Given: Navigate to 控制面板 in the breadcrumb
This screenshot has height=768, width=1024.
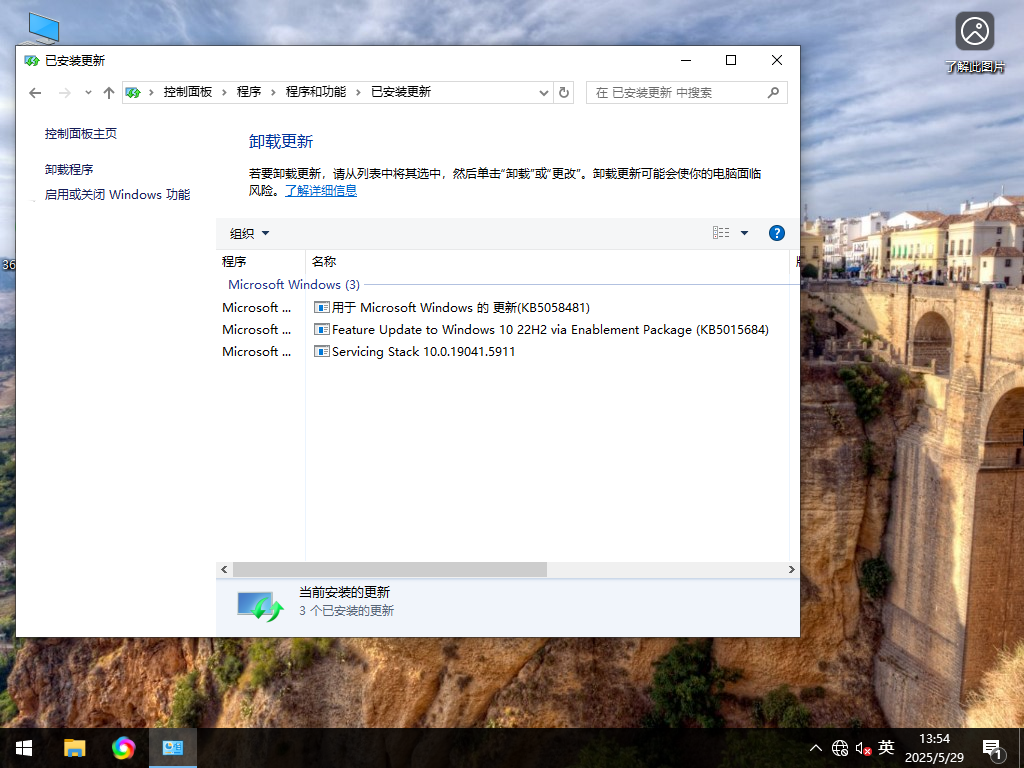Looking at the screenshot, I should click(x=187, y=92).
